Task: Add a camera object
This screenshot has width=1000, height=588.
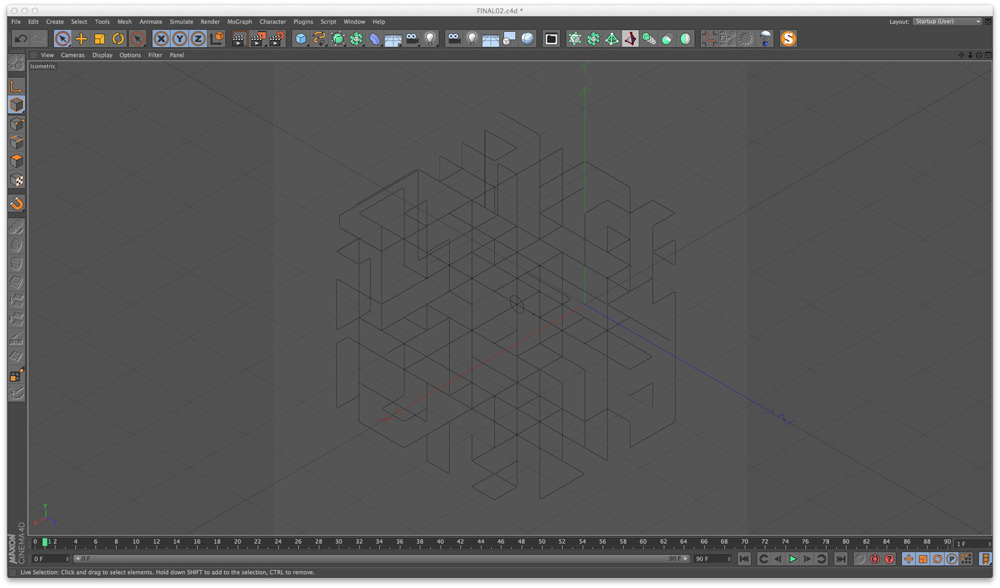Action: (412, 39)
